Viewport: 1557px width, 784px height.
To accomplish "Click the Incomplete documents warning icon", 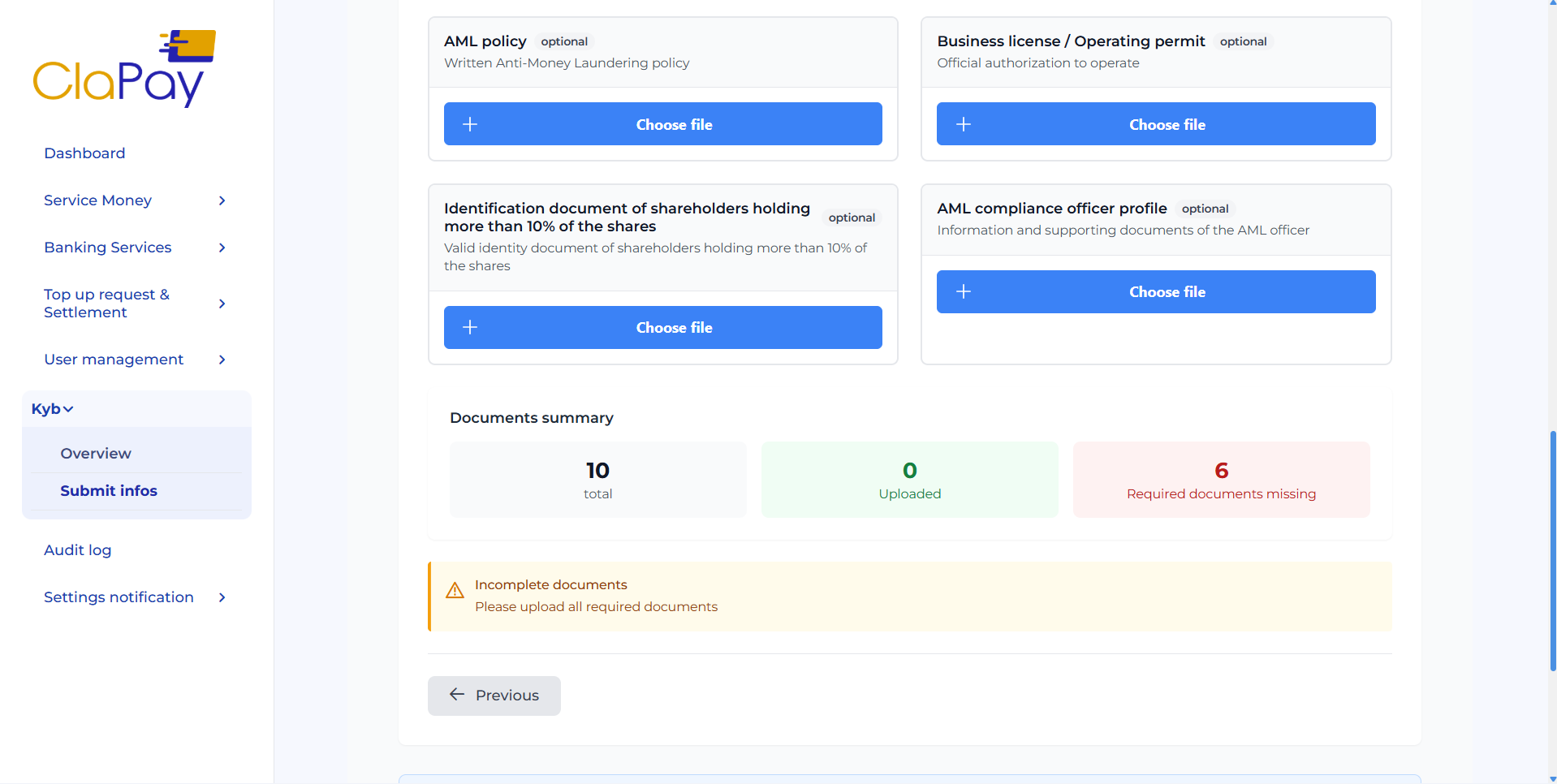I will pyautogui.click(x=455, y=590).
